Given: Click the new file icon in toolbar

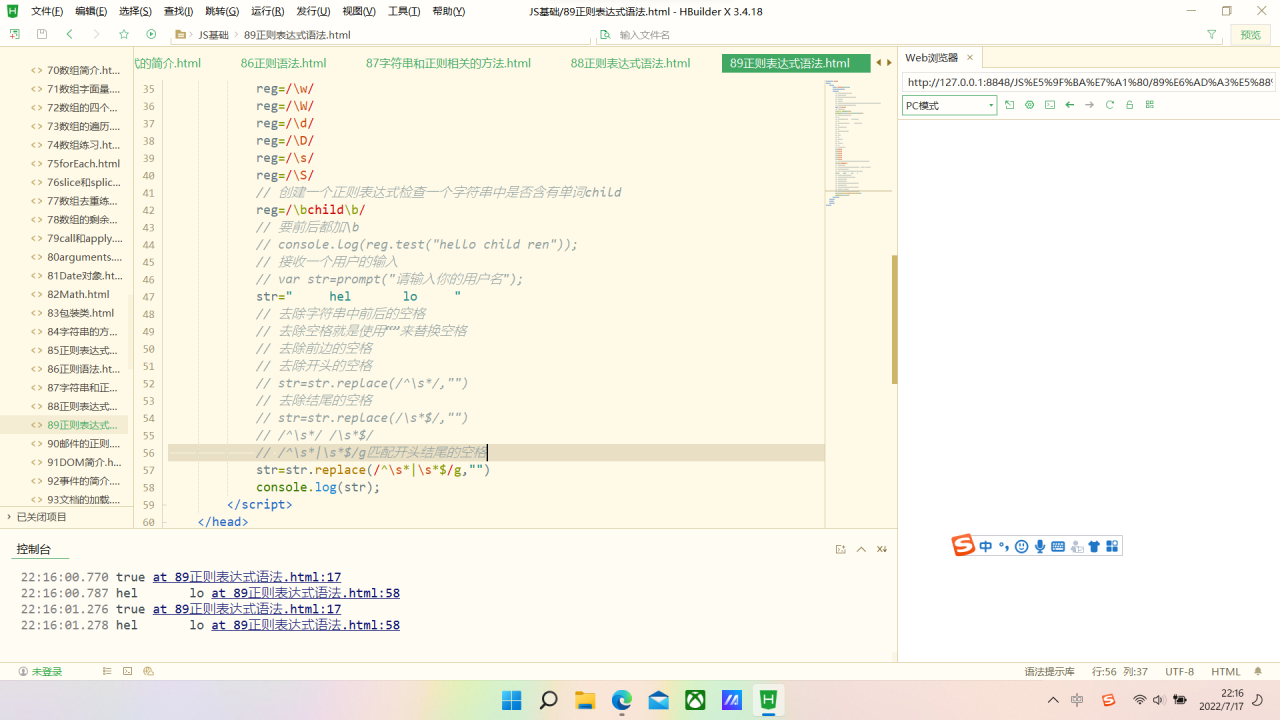Looking at the screenshot, I should [x=14, y=34].
